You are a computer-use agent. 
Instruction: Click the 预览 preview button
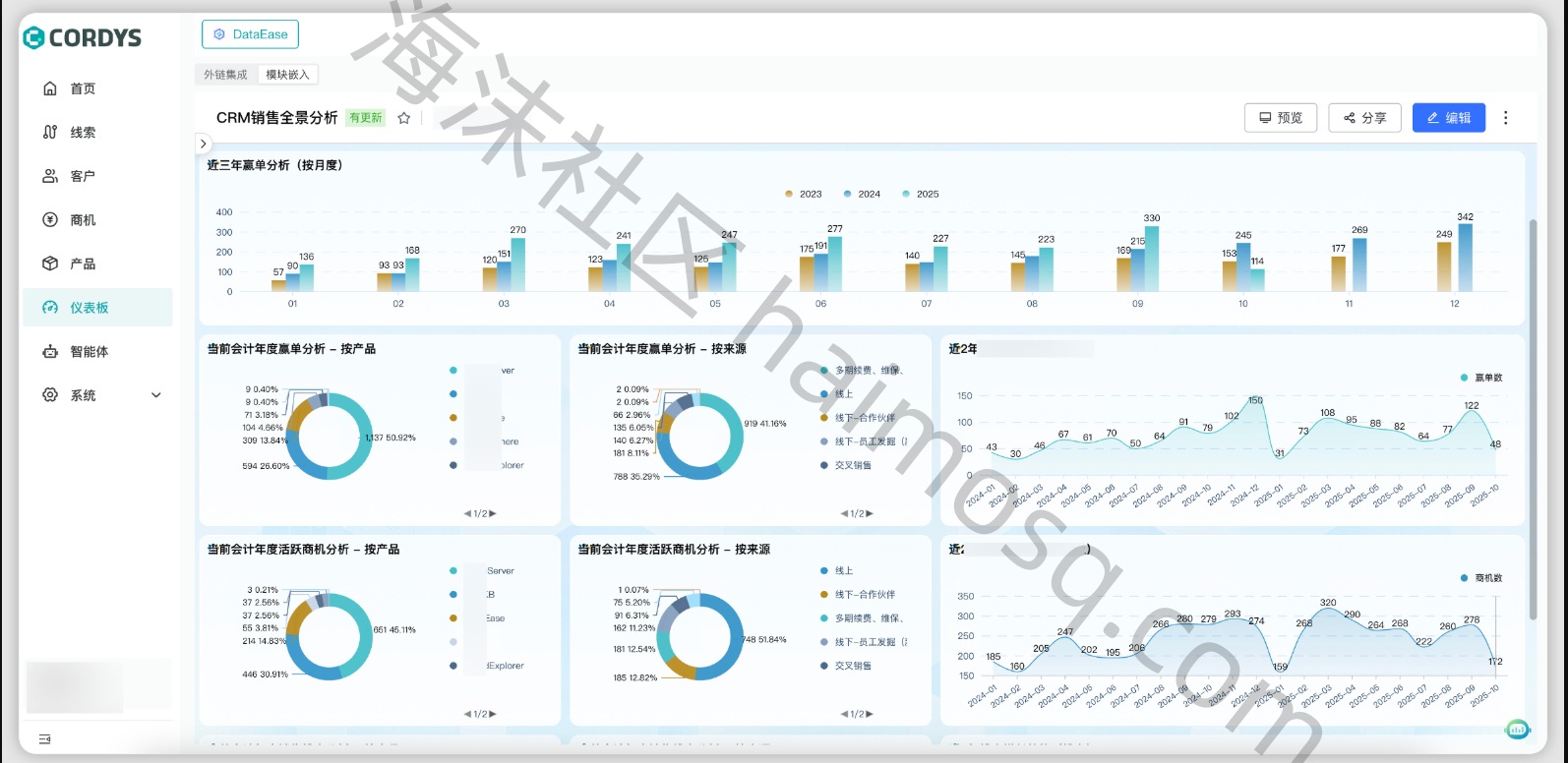1281,118
